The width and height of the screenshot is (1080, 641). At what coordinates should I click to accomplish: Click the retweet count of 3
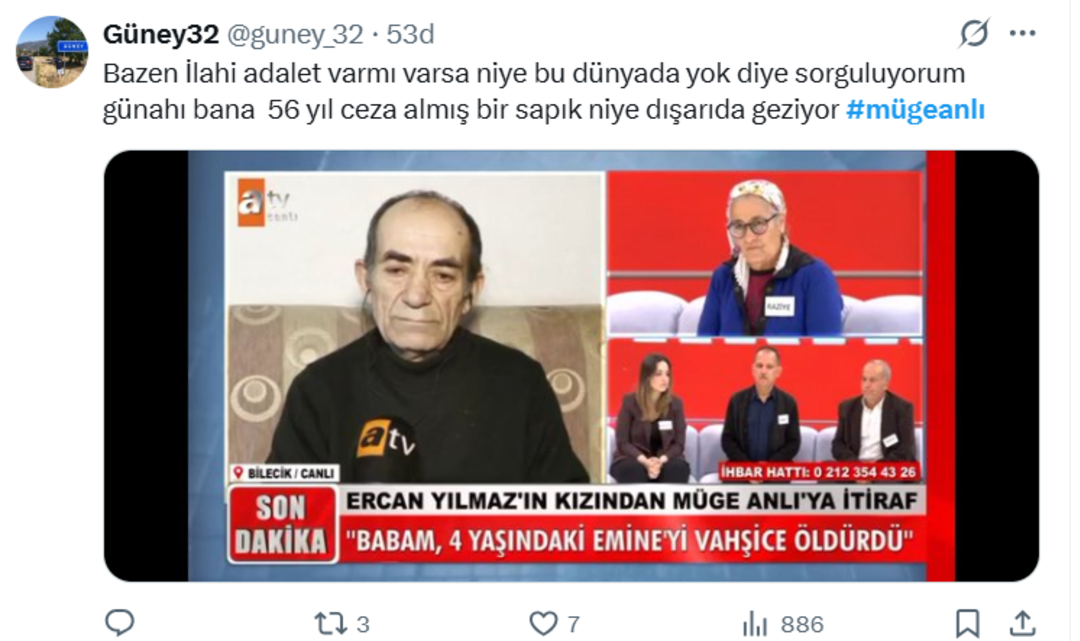pyautogui.click(x=363, y=624)
